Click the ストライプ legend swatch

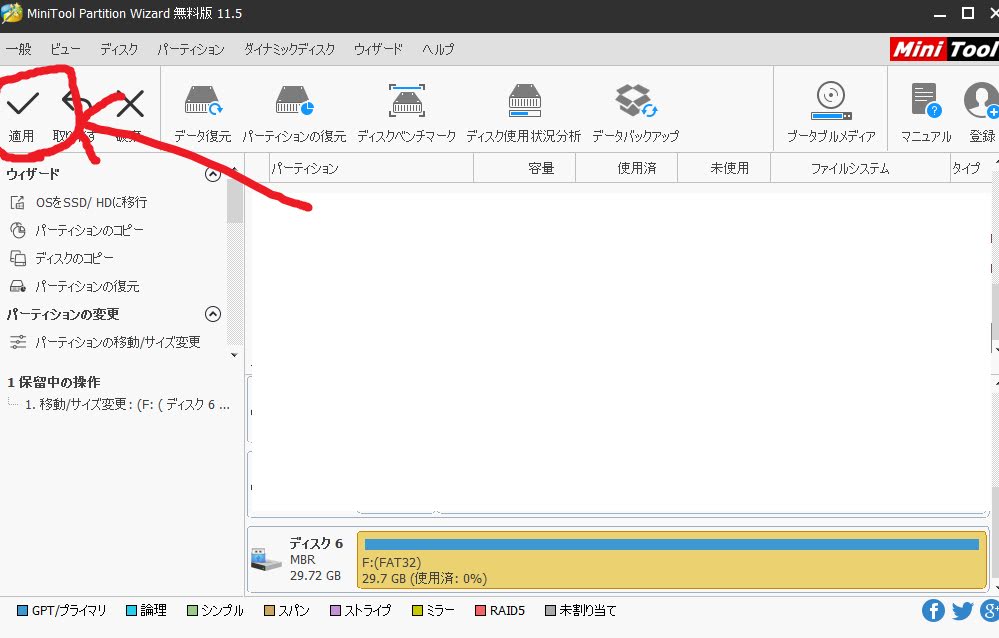click(335, 611)
